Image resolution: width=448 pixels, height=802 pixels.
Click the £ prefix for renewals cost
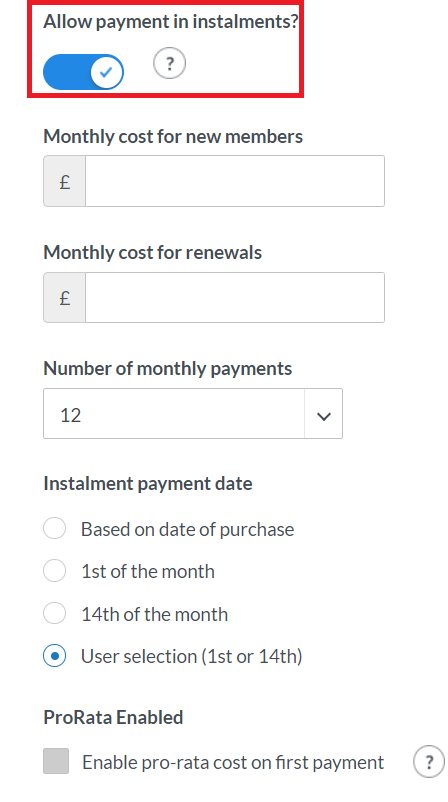click(64, 297)
